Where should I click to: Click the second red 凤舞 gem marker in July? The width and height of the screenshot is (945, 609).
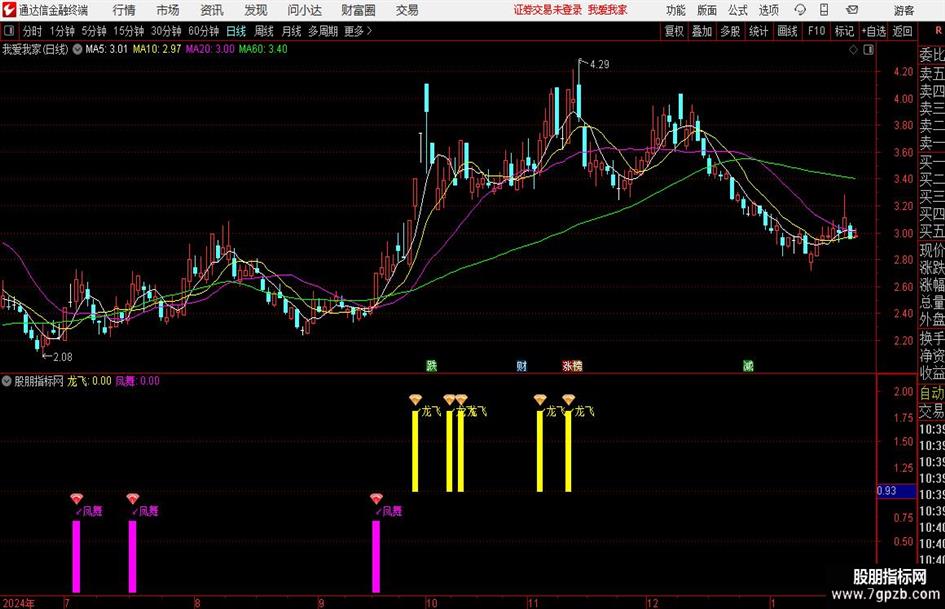click(133, 499)
